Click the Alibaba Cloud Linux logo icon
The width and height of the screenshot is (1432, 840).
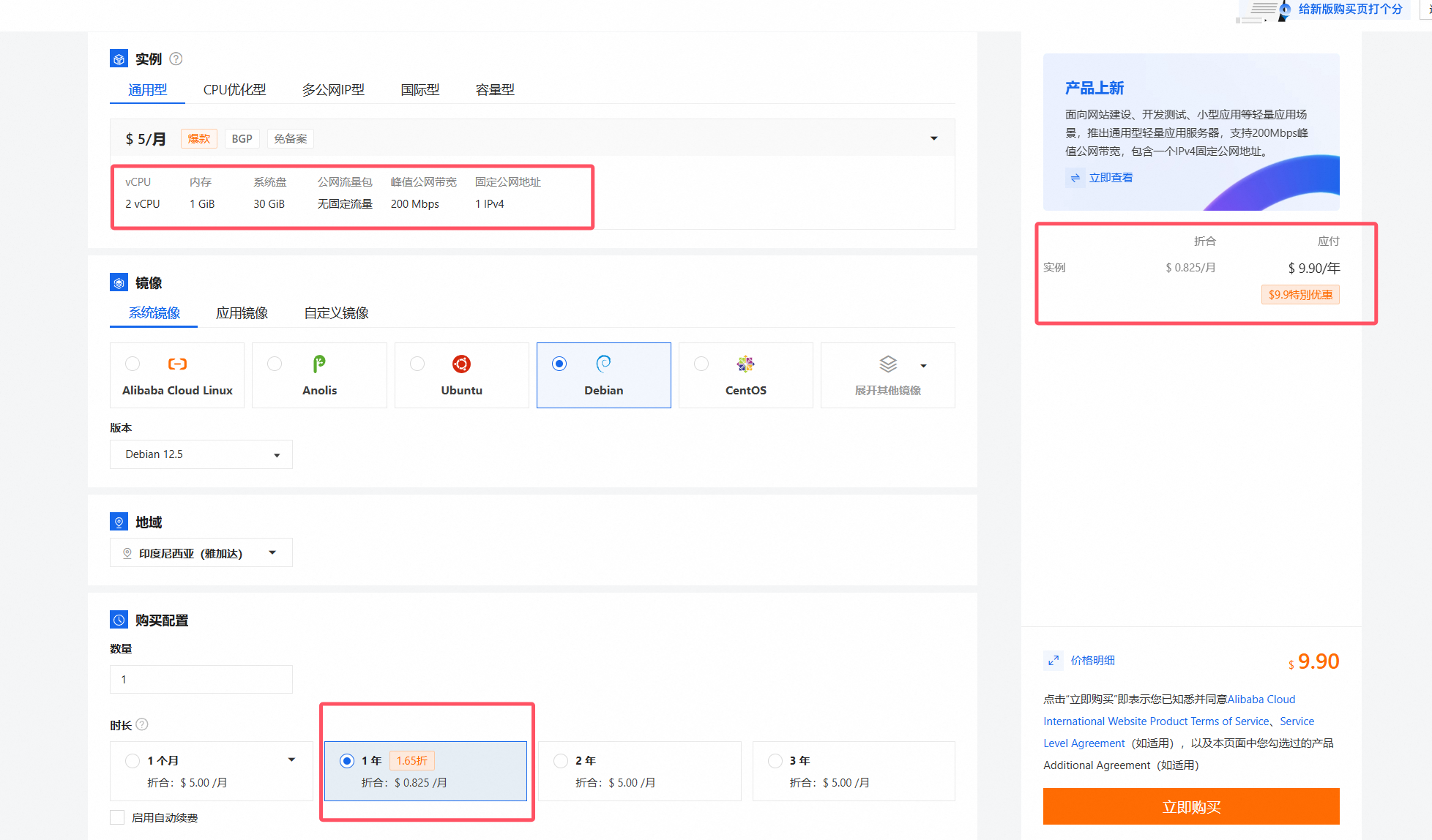pos(177,364)
